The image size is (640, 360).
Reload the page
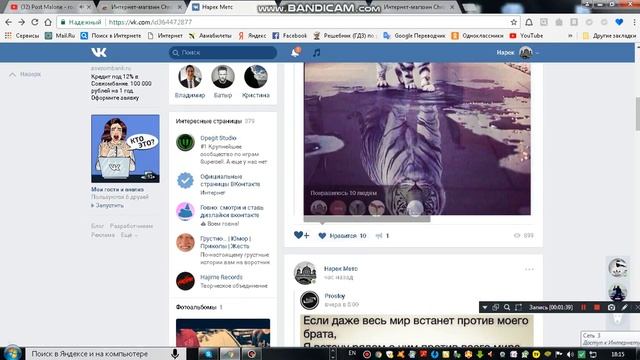35,22
